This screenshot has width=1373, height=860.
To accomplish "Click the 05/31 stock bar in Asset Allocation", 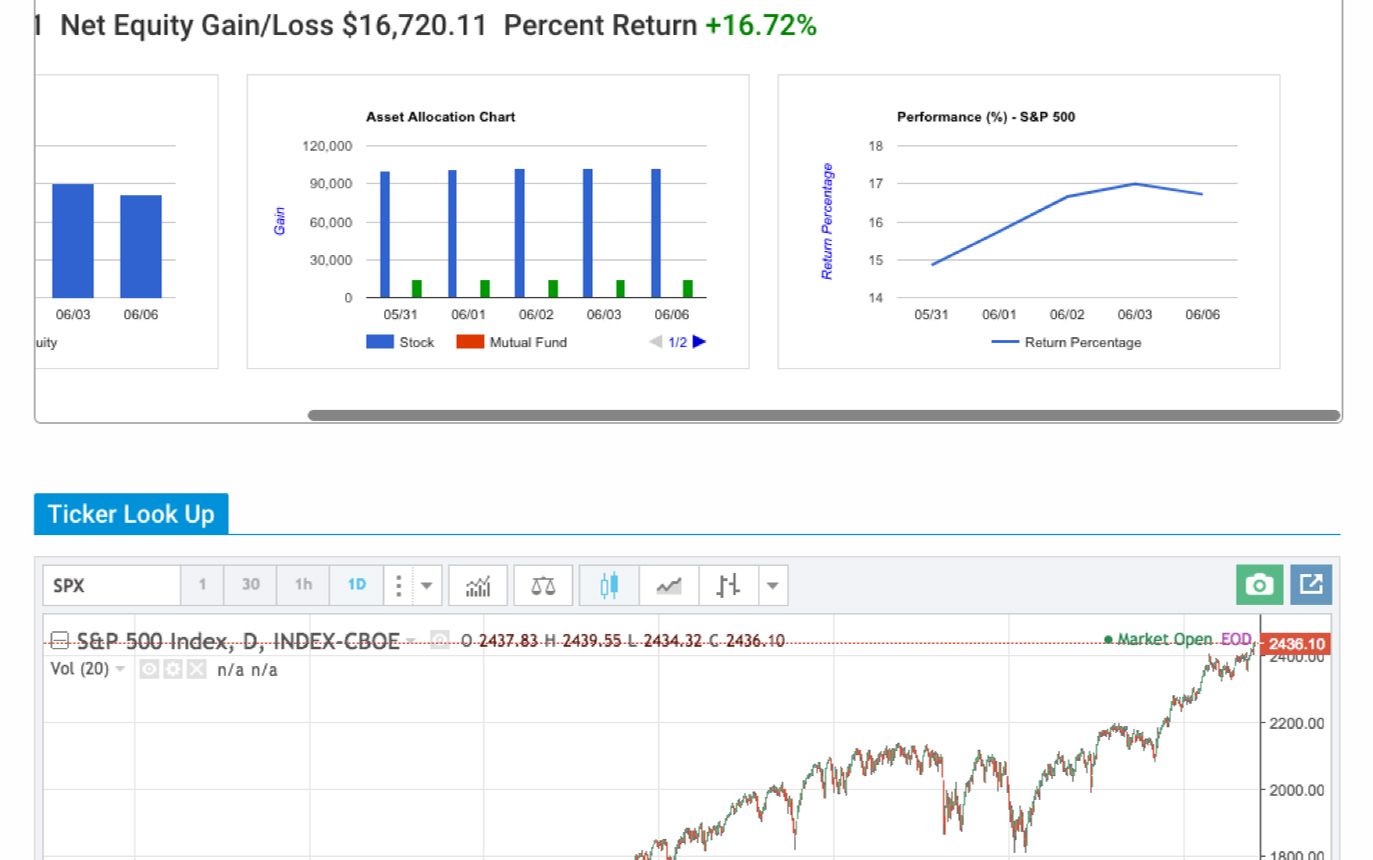I will coord(385,234).
